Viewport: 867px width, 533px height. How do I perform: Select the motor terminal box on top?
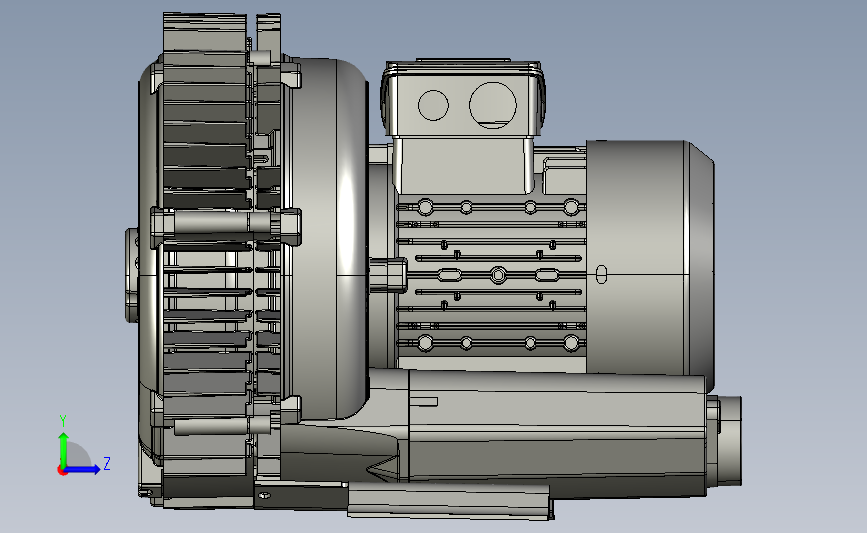pyautogui.click(x=463, y=126)
